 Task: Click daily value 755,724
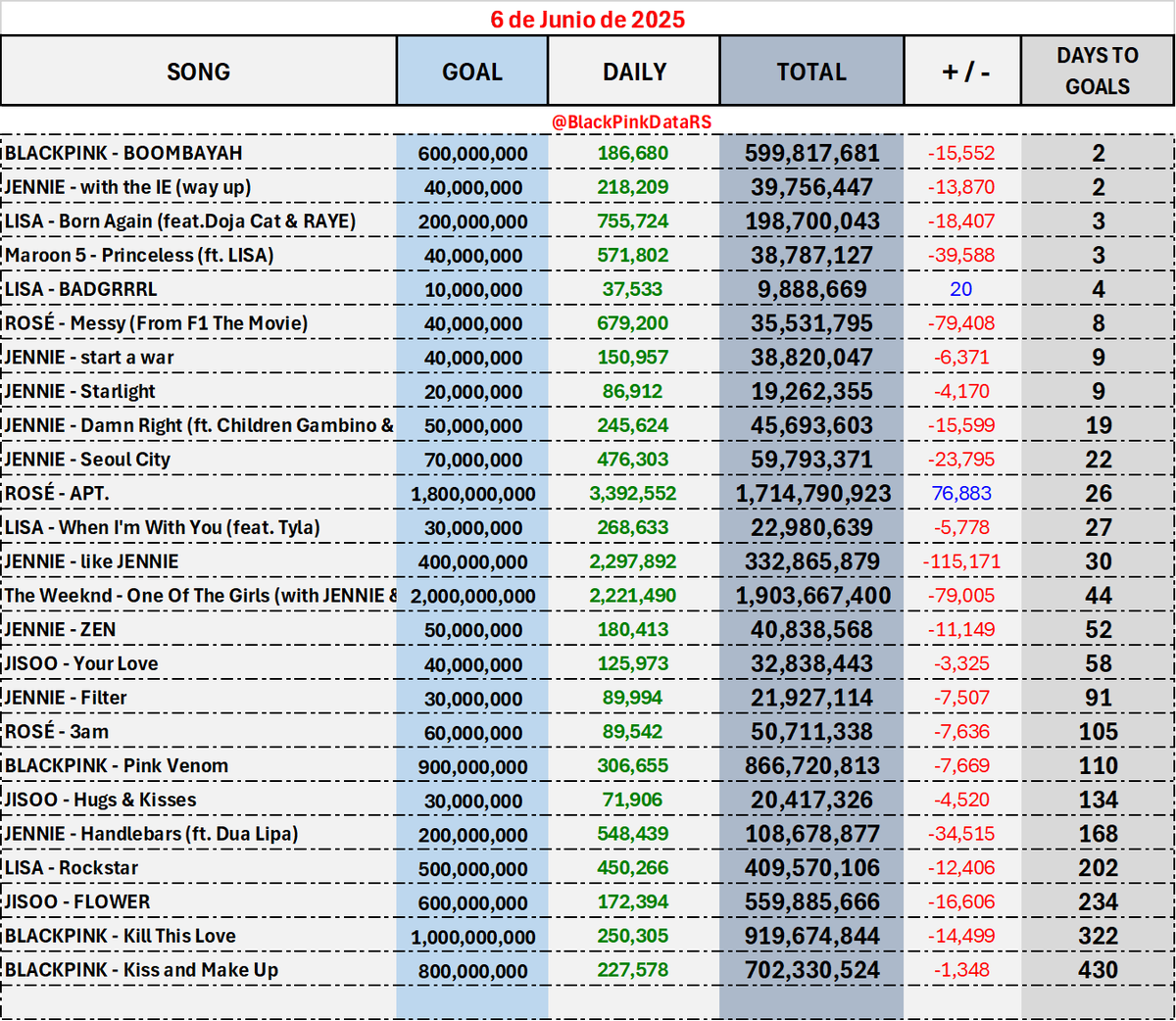pos(633,221)
